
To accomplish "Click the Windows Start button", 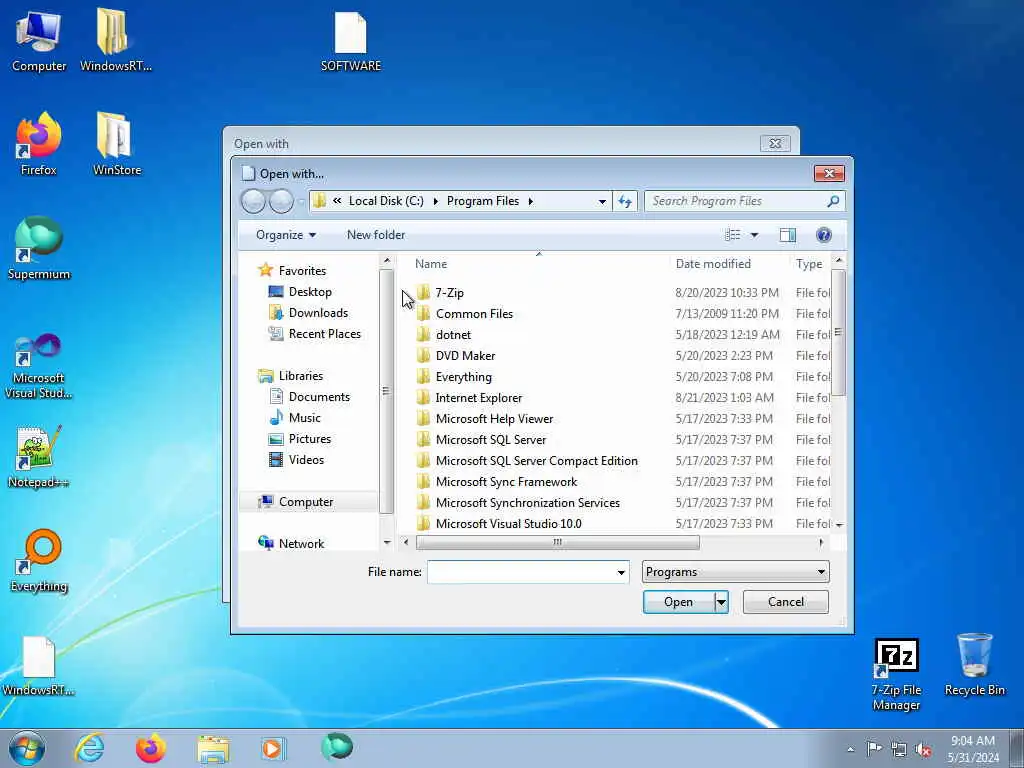I will click(27, 748).
